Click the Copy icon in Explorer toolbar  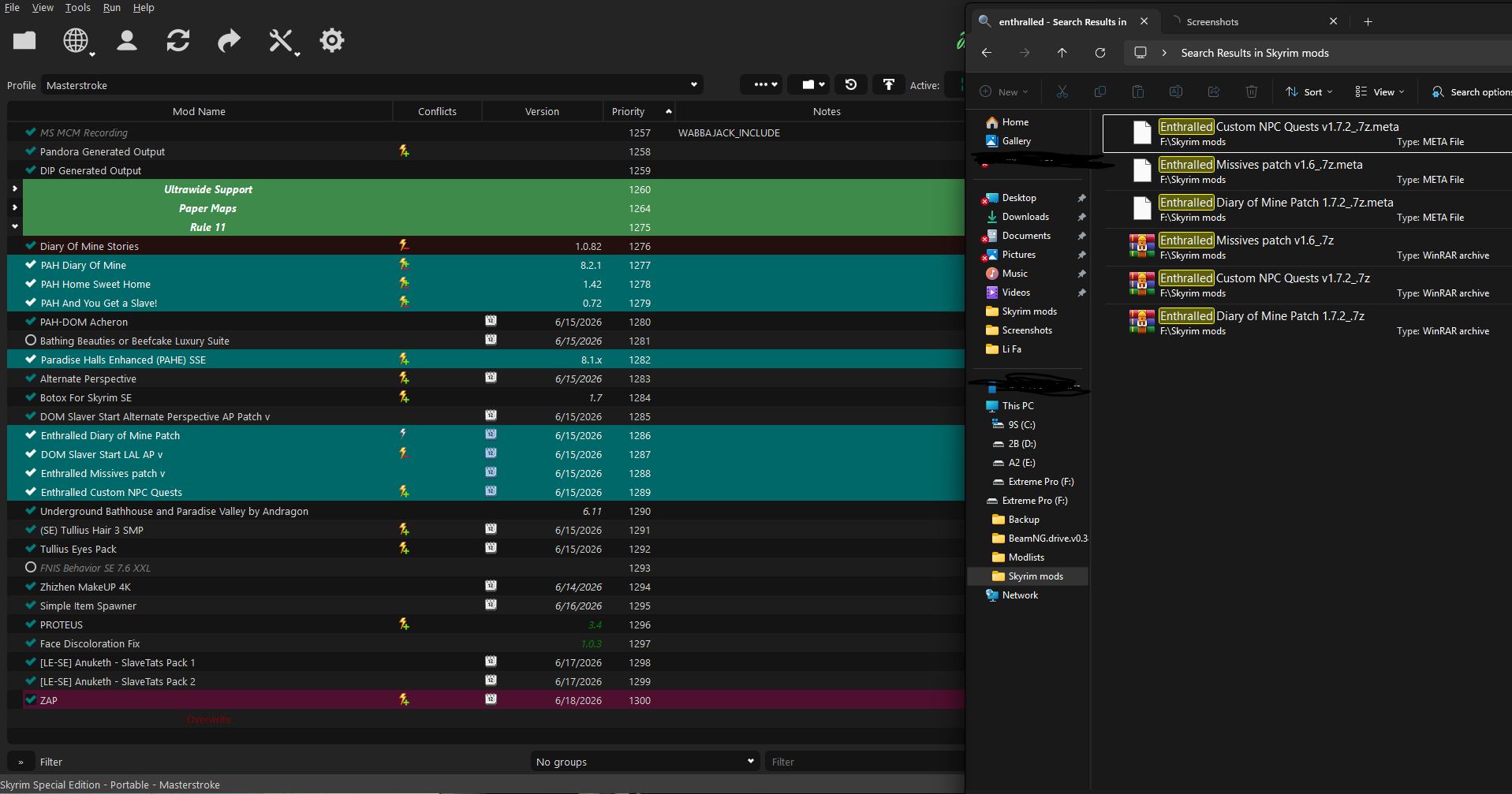pyautogui.click(x=1100, y=91)
